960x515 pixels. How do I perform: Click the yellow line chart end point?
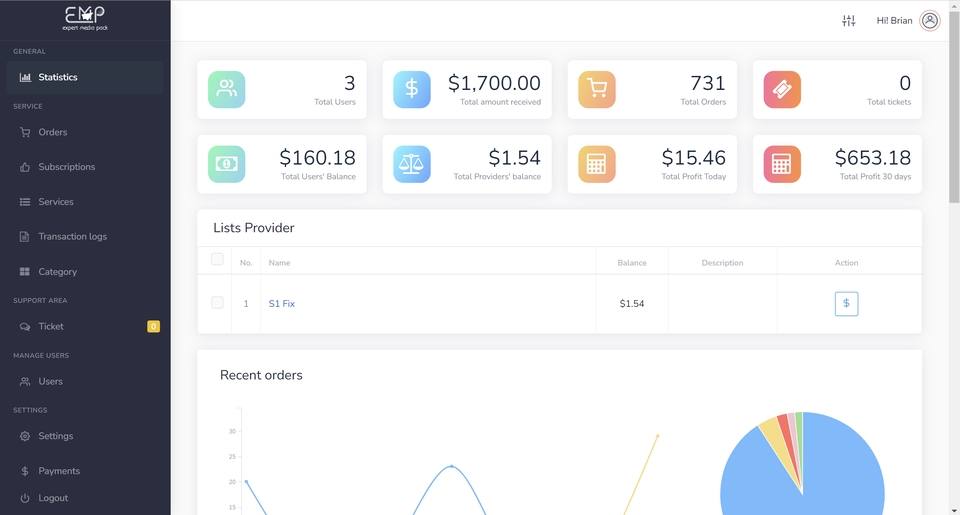click(658, 435)
